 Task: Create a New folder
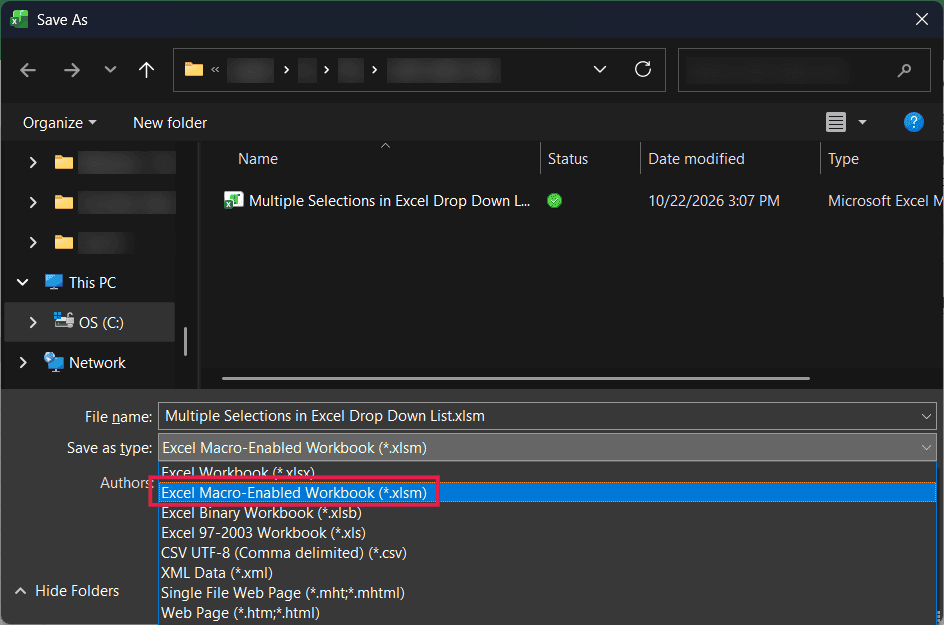pos(170,123)
